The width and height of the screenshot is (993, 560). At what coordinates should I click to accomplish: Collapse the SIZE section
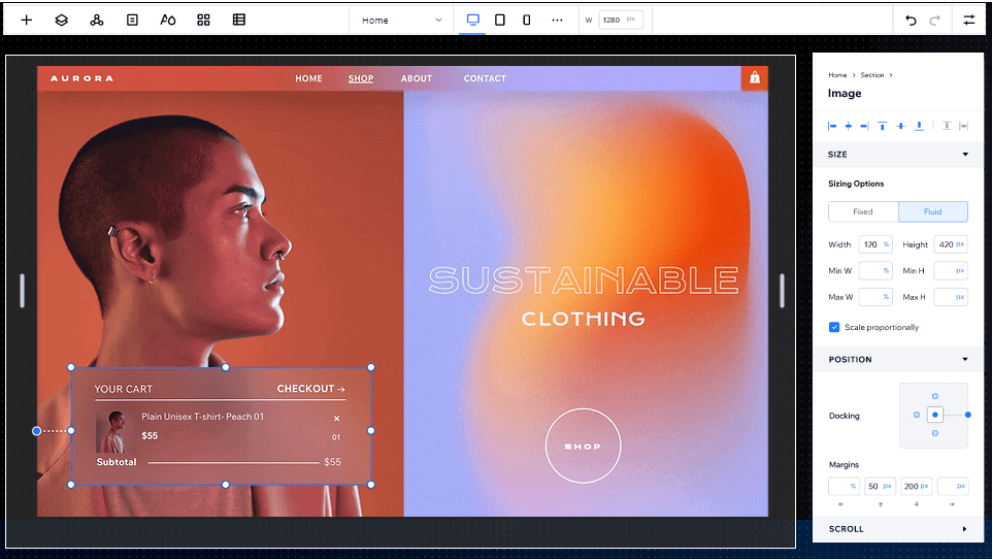click(965, 154)
